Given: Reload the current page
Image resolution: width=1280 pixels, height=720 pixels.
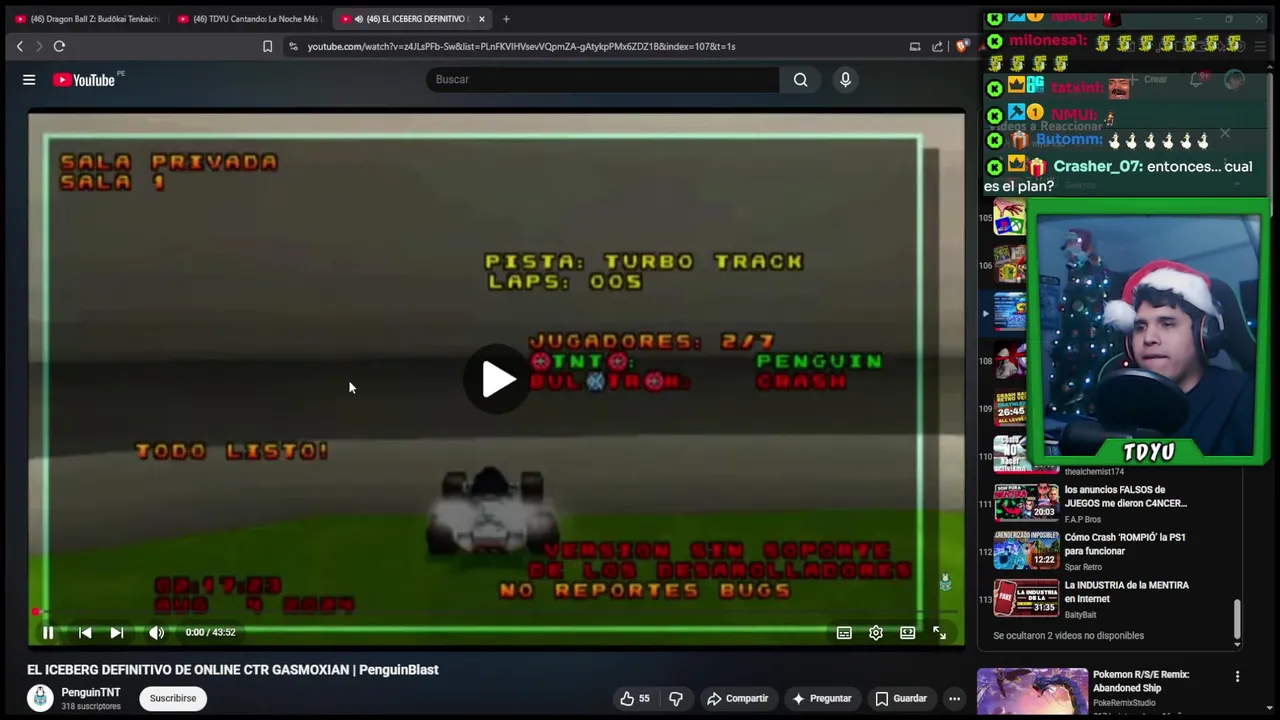Looking at the screenshot, I should pyautogui.click(x=59, y=46).
